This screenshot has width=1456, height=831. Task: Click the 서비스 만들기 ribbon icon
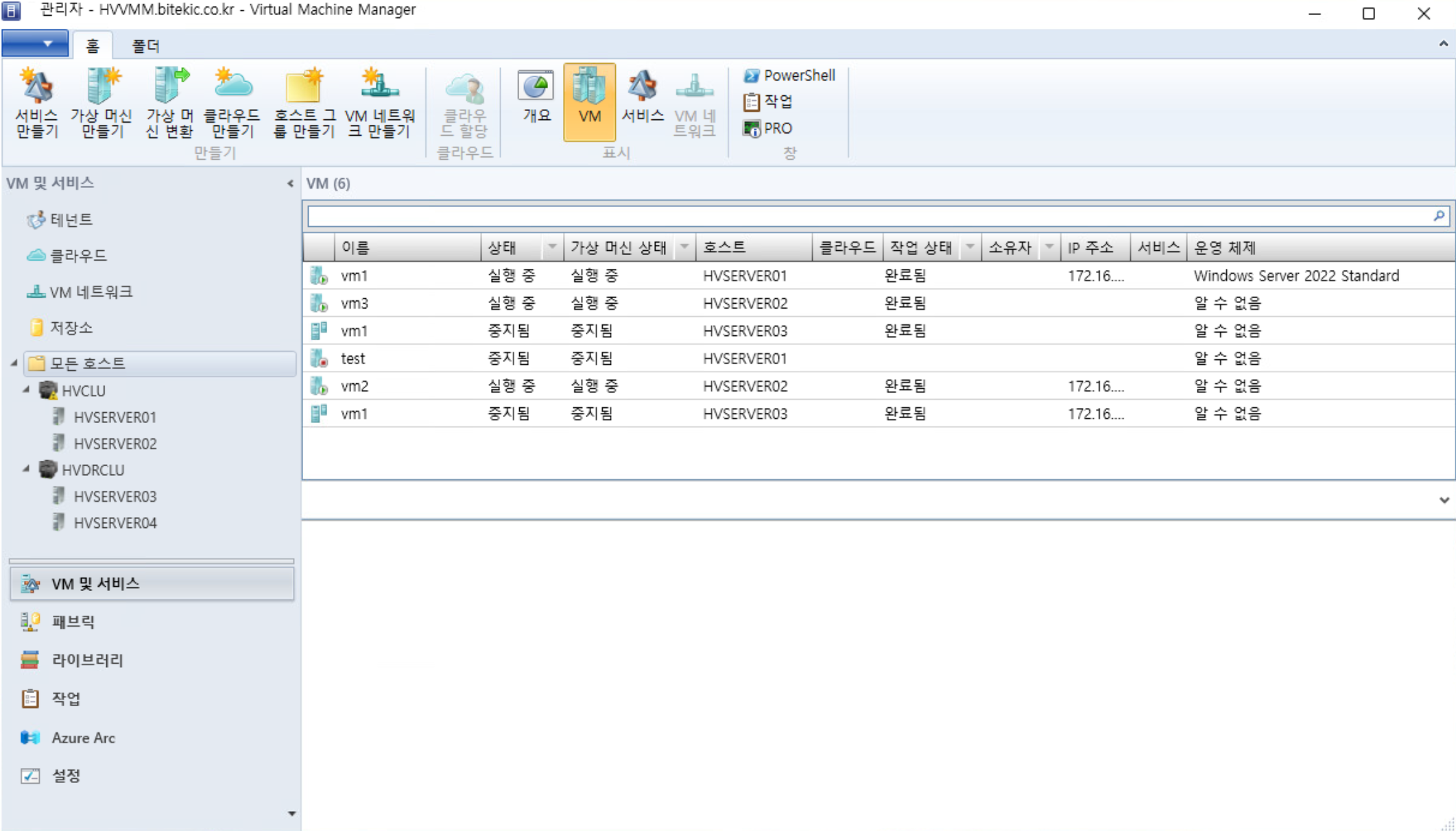36,103
